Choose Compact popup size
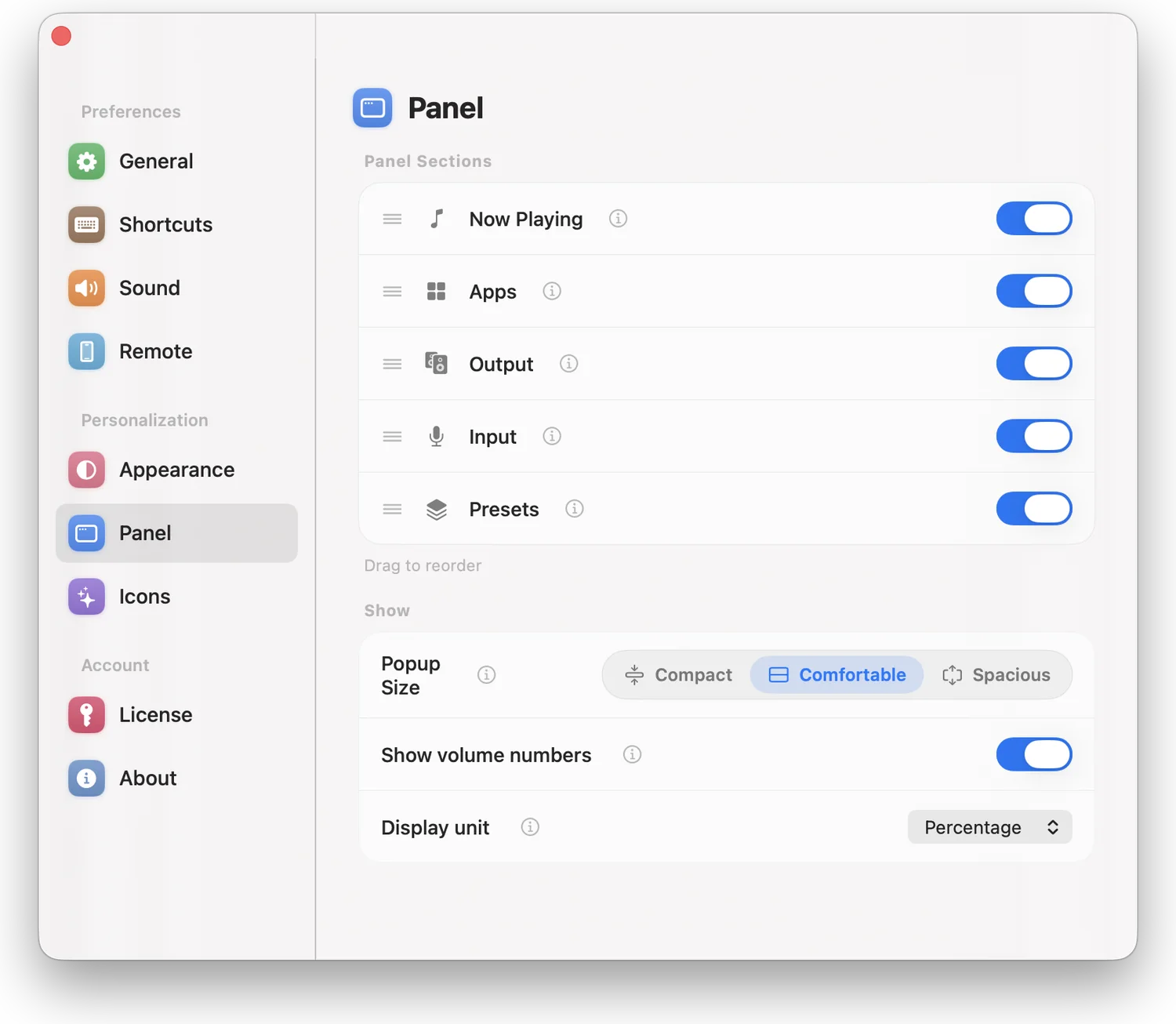Viewport: 1176px width, 1024px height. click(678, 675)
